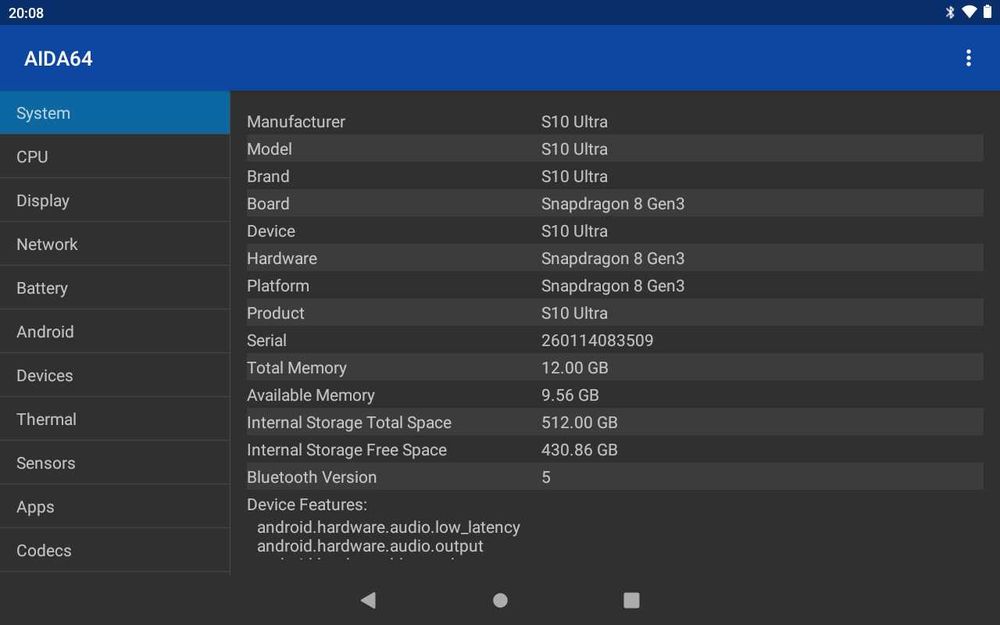Open the three-dot overflow menu

[968, 58]
